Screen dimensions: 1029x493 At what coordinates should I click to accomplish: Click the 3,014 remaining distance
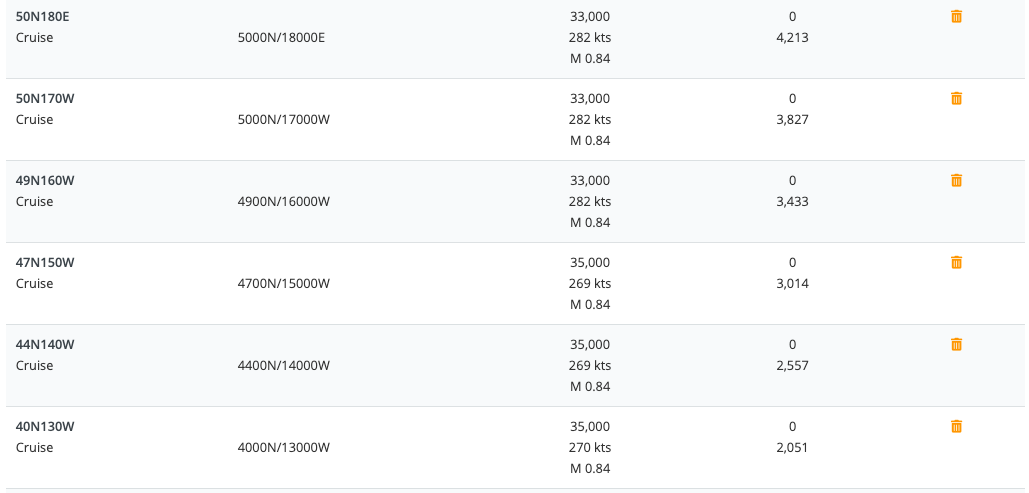click(792, 284)
